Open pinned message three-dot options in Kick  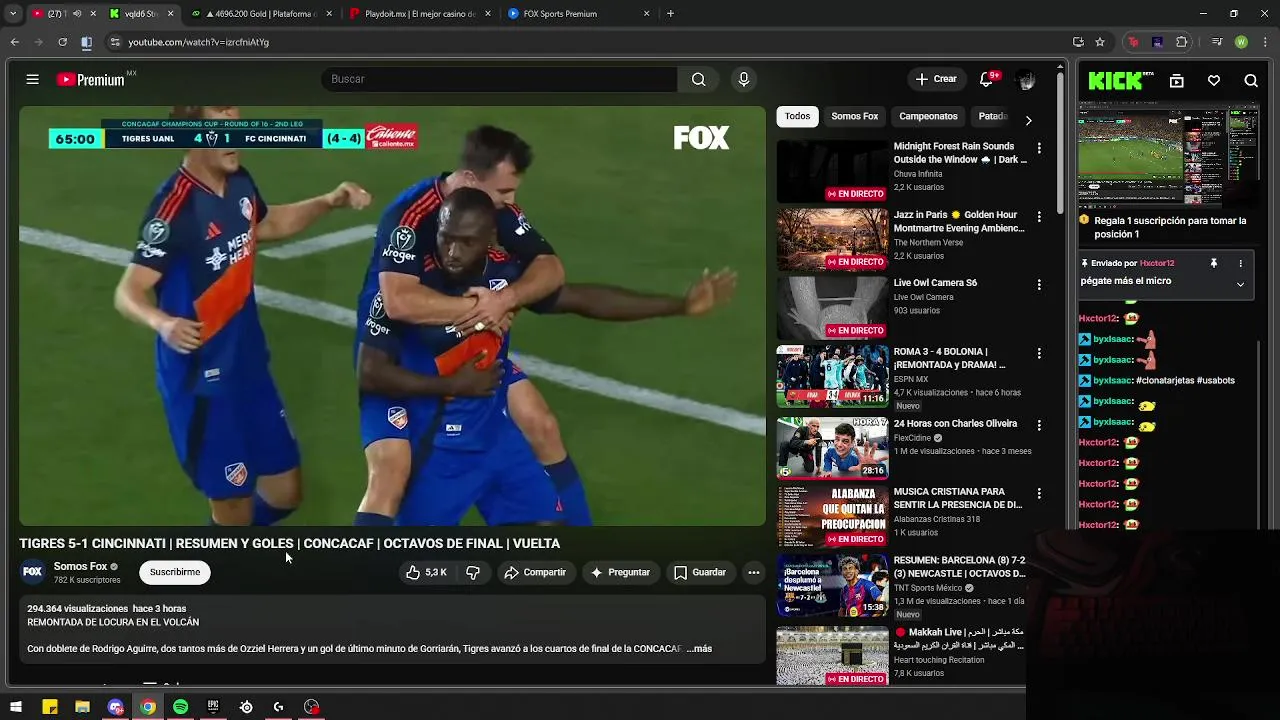1241,263
